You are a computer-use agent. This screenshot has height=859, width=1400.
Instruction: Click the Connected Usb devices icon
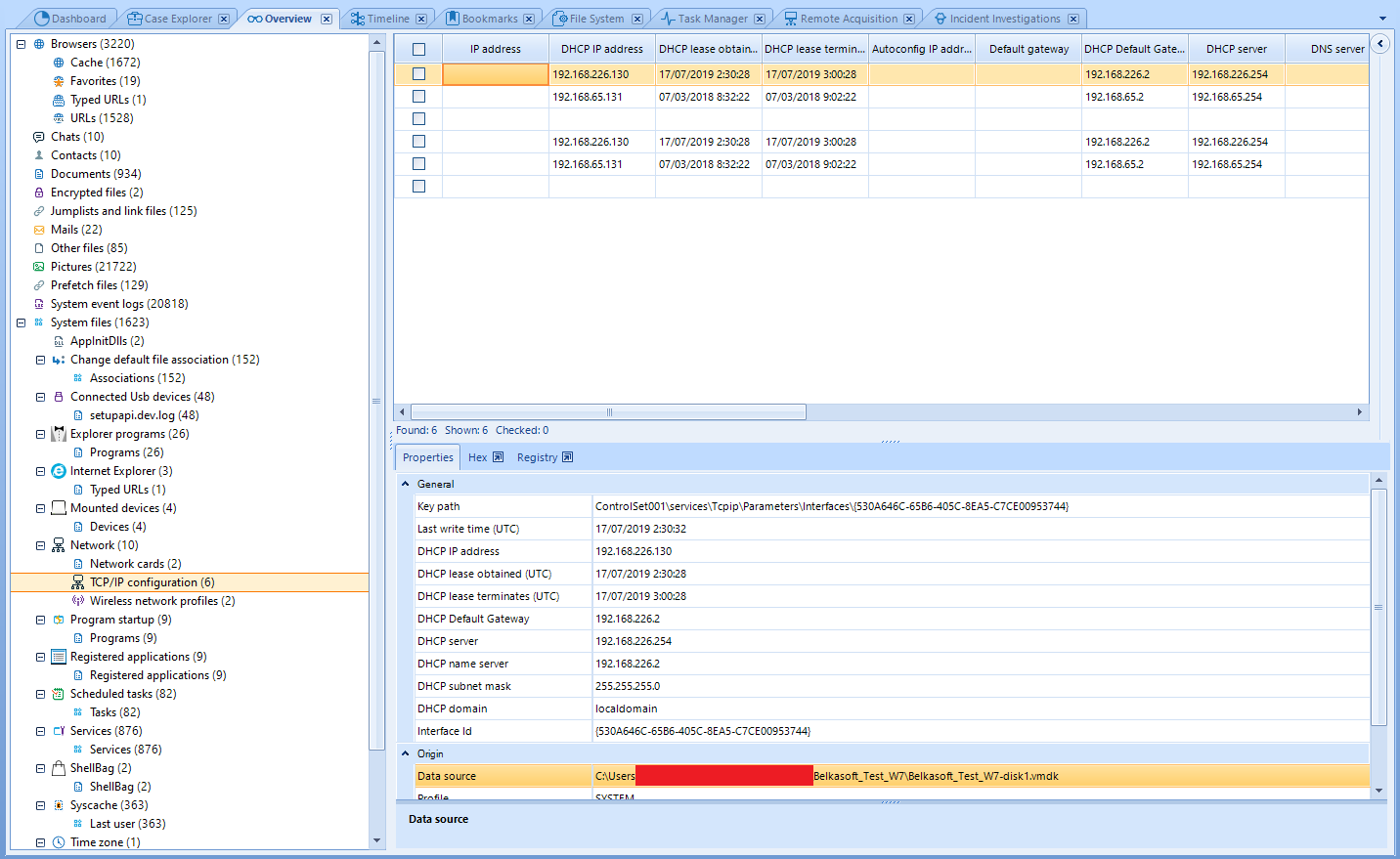tap(59, 397)
